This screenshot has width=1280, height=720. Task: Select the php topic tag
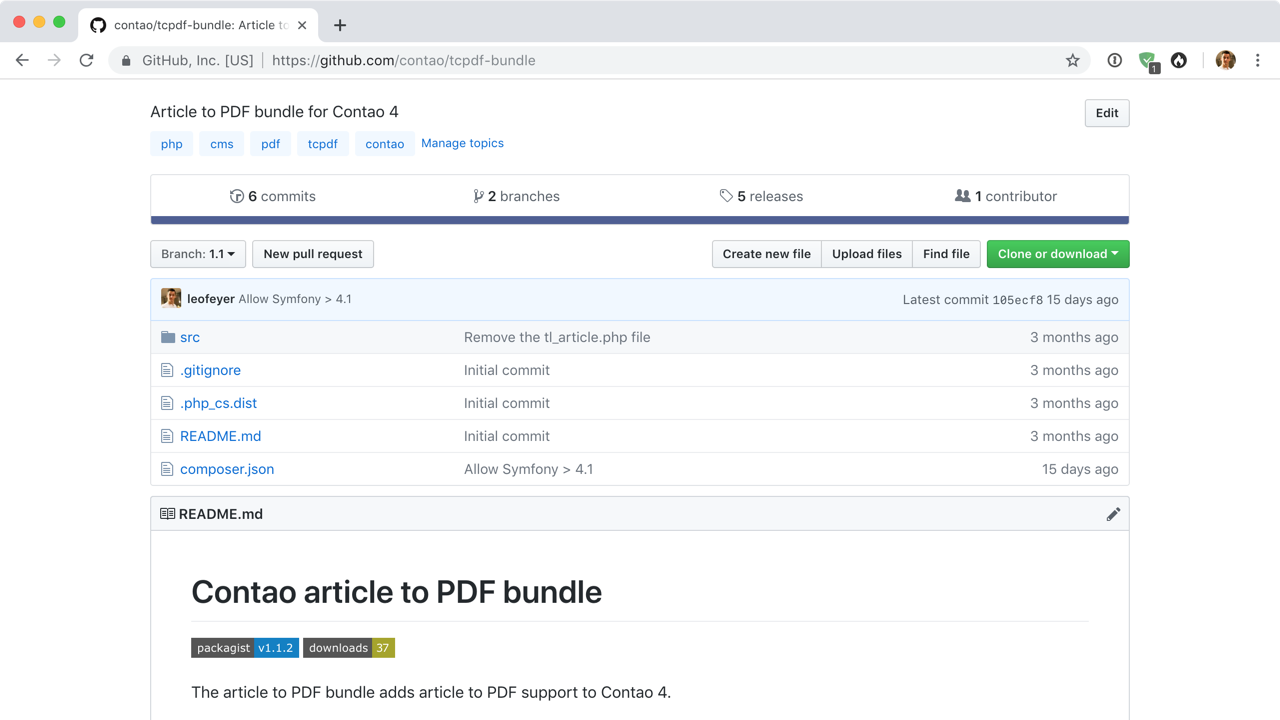click(x=172, y=144)
